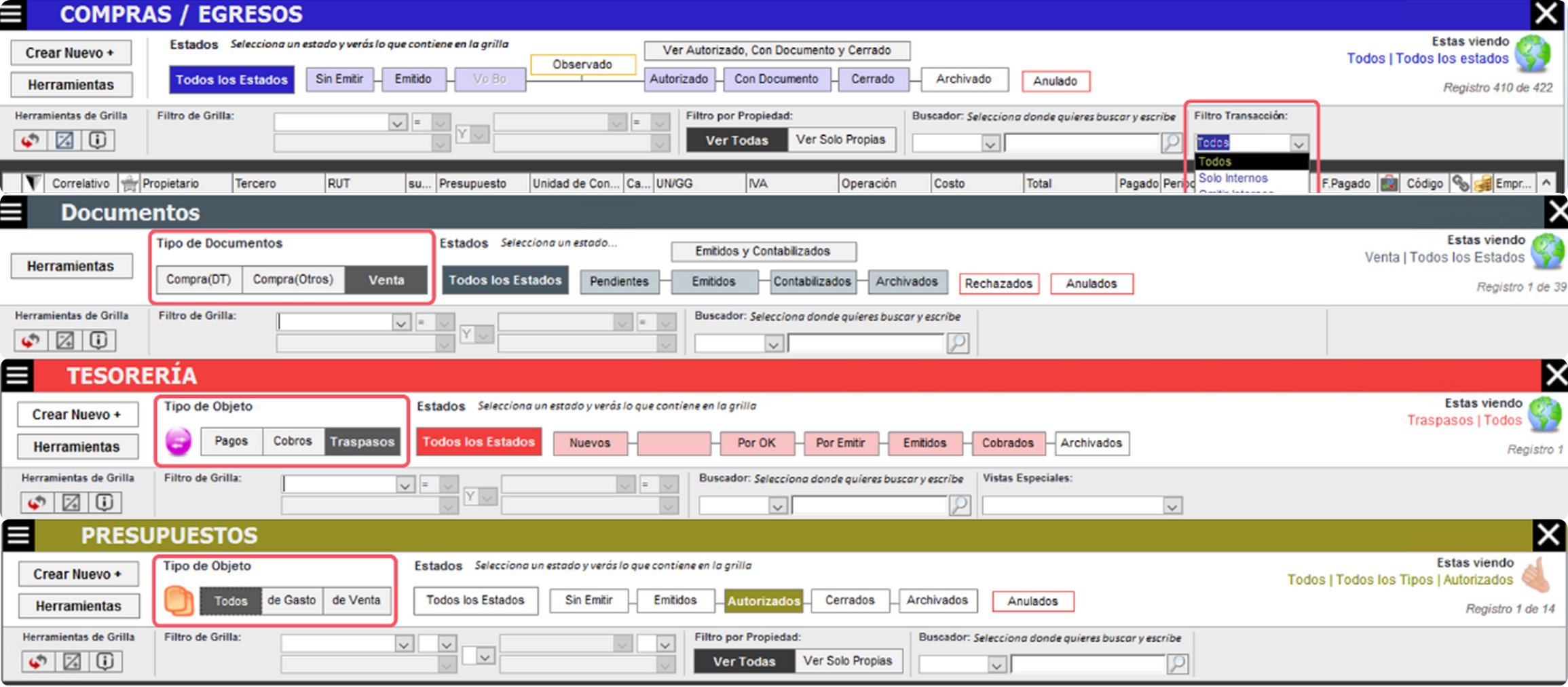Toggle Ver Solo Propias in Compras
The height and width of the screenshot is (687, 1568).
click(x=840, y=140)
